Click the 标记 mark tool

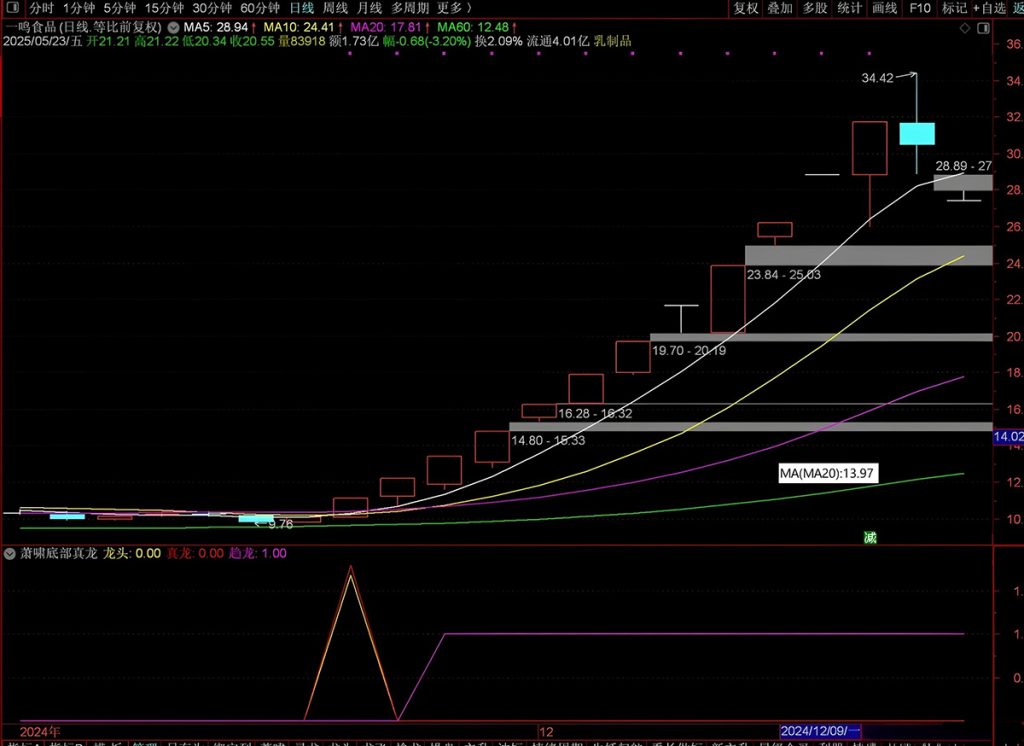click(953, 8)
